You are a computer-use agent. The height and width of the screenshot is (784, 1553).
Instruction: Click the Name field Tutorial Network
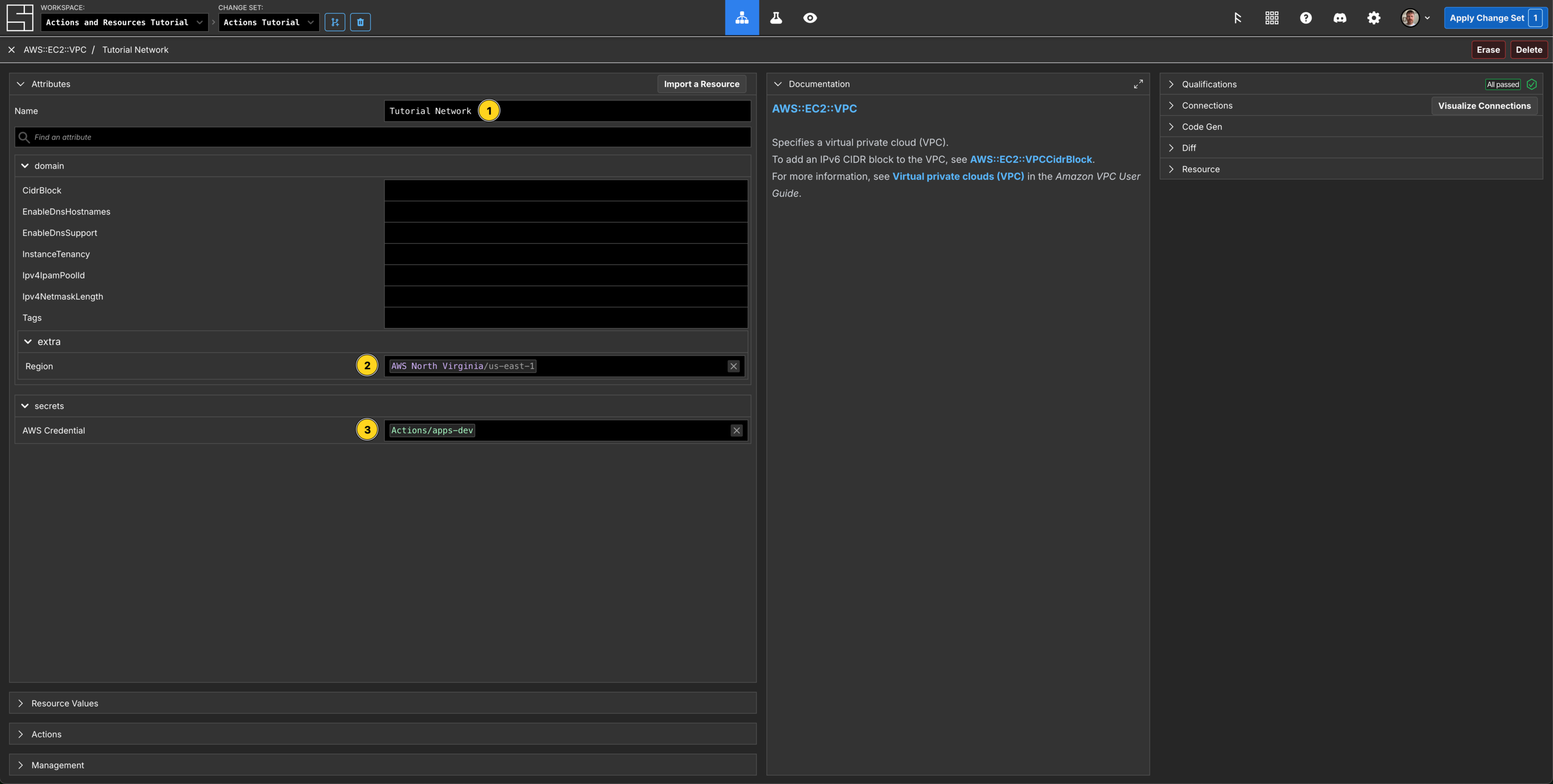[567, 111]
